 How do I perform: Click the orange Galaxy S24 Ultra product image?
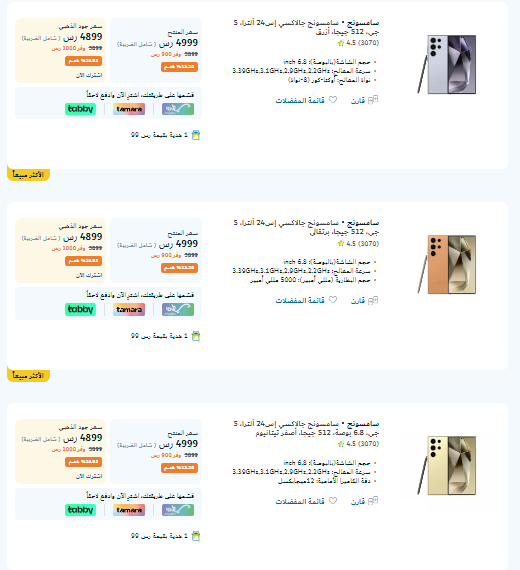click(x=447, y=264)
